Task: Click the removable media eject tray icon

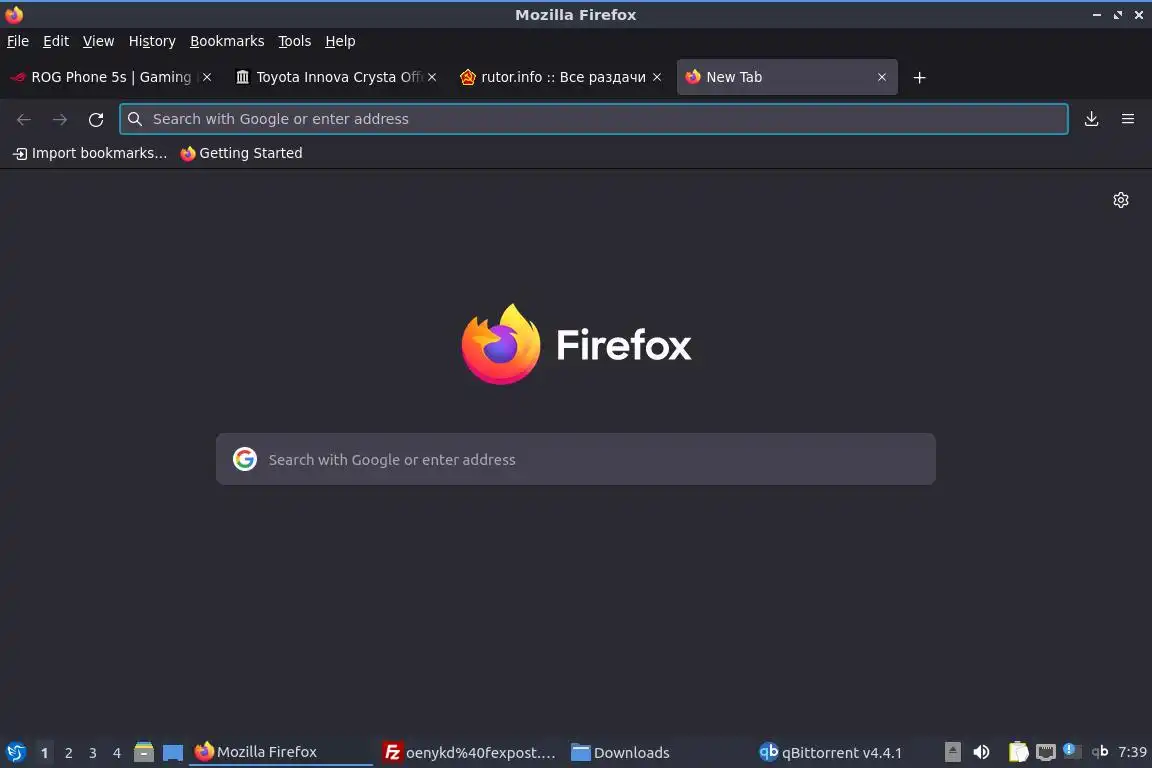Action: (x=952, y=752)
